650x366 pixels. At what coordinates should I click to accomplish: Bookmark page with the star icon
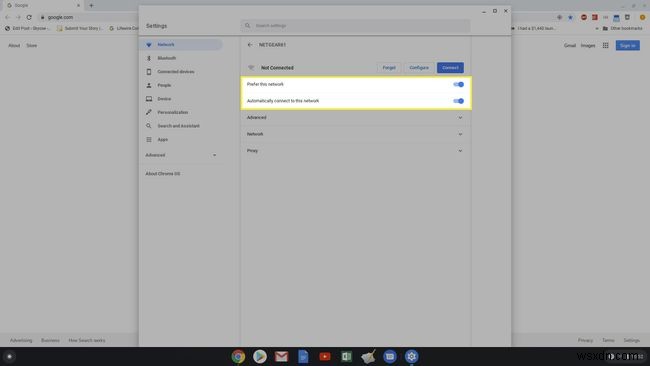[x=570, y=17]
